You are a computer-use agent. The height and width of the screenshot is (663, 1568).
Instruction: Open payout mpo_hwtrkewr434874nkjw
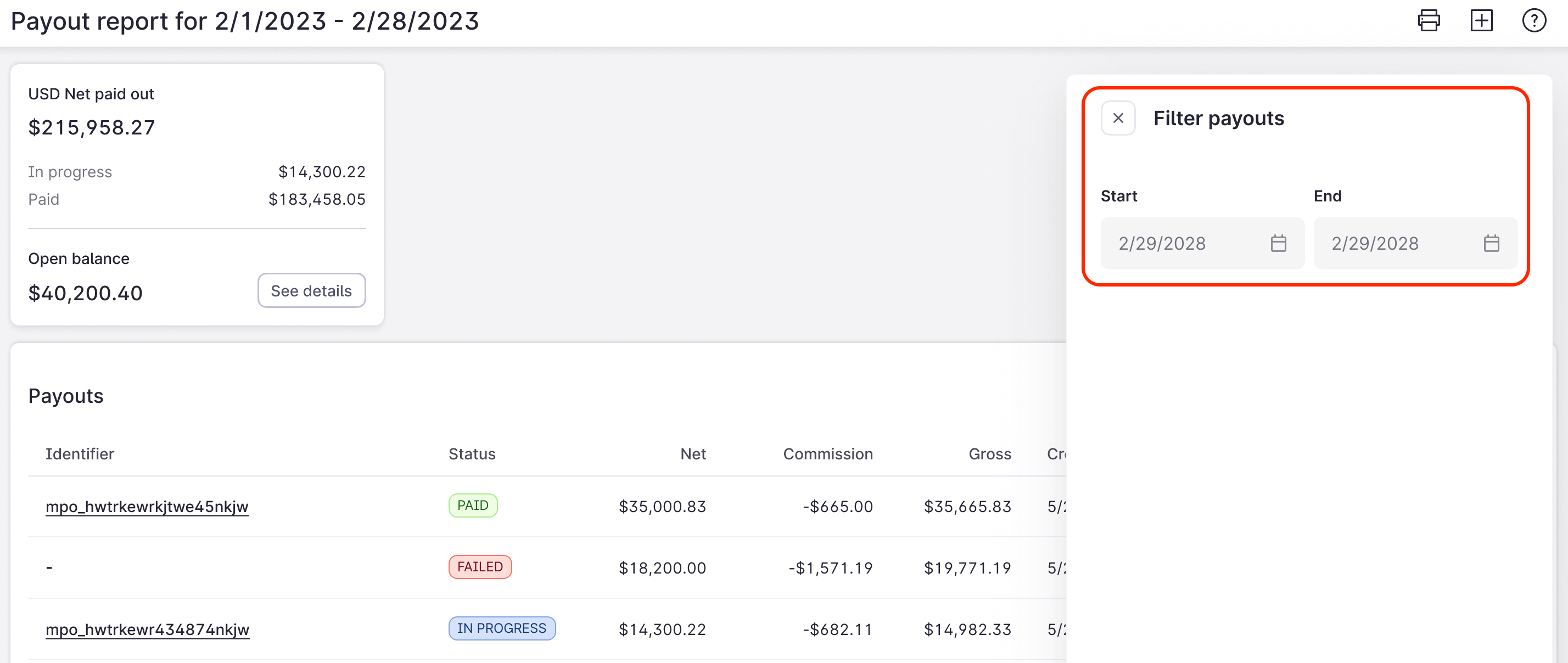pos(147,629)
